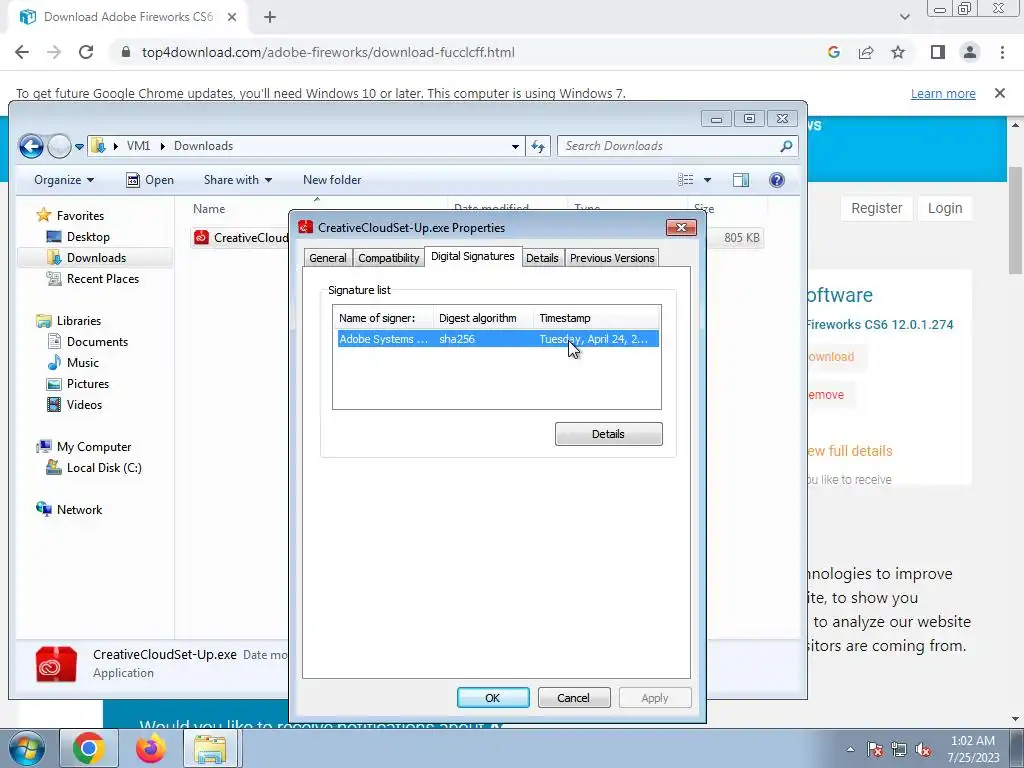Open the Chrome three-dot menu
The height and width of the screenshot is (768, 1024).
click(x=1002, y=52)
